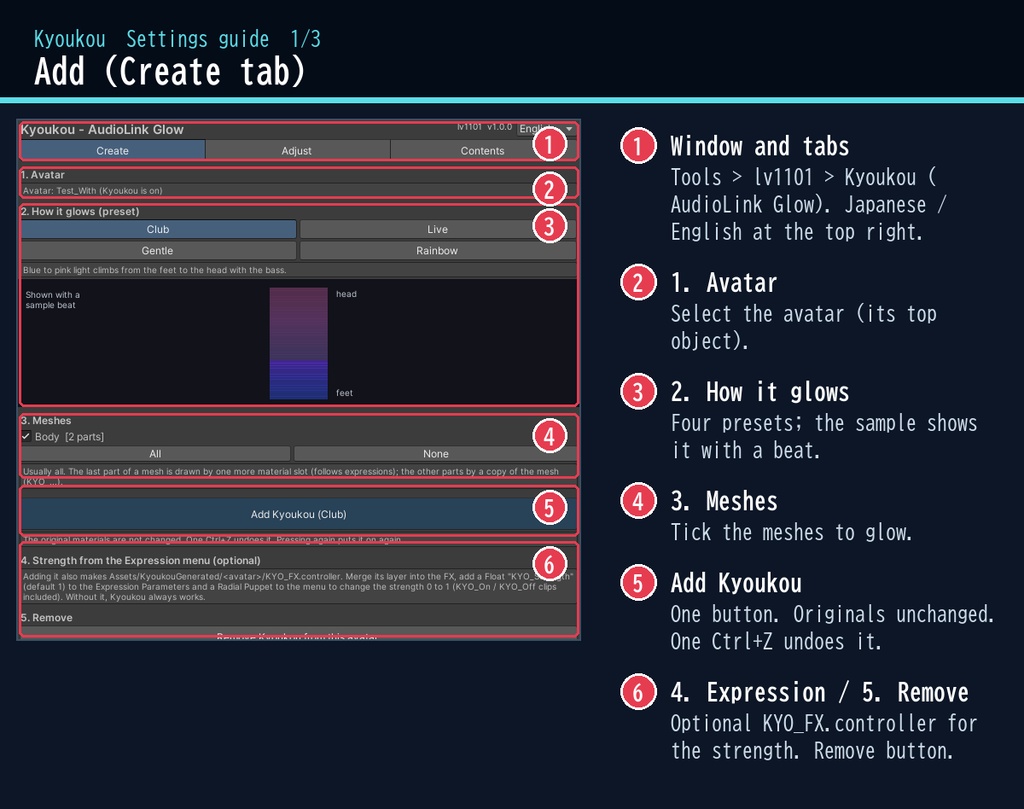Viewport: 1024px width, 809px height.
Task: Switch to the Create tab
Action: (113, 150)
